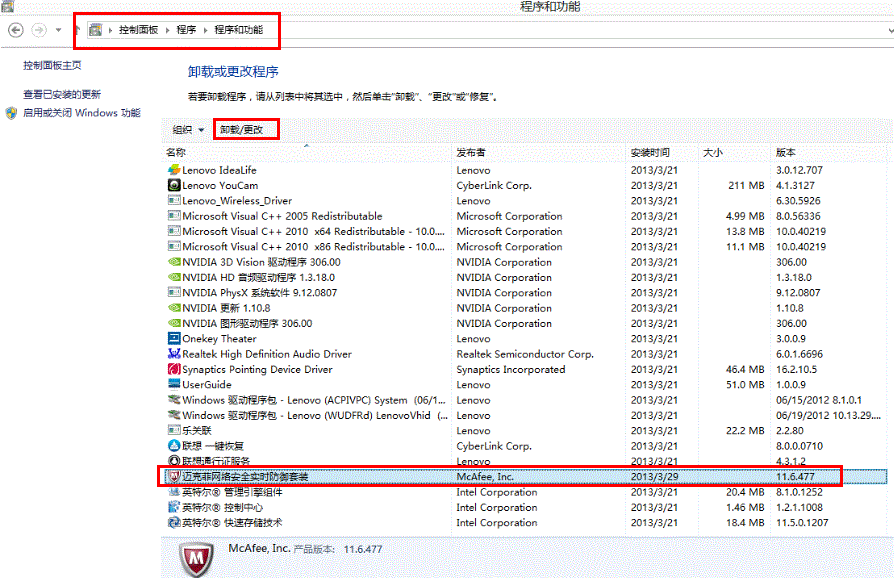Viewport: 894px width, 578px height.
Task: Click the 乐关联 program icon
Action: tap(174, 430)
